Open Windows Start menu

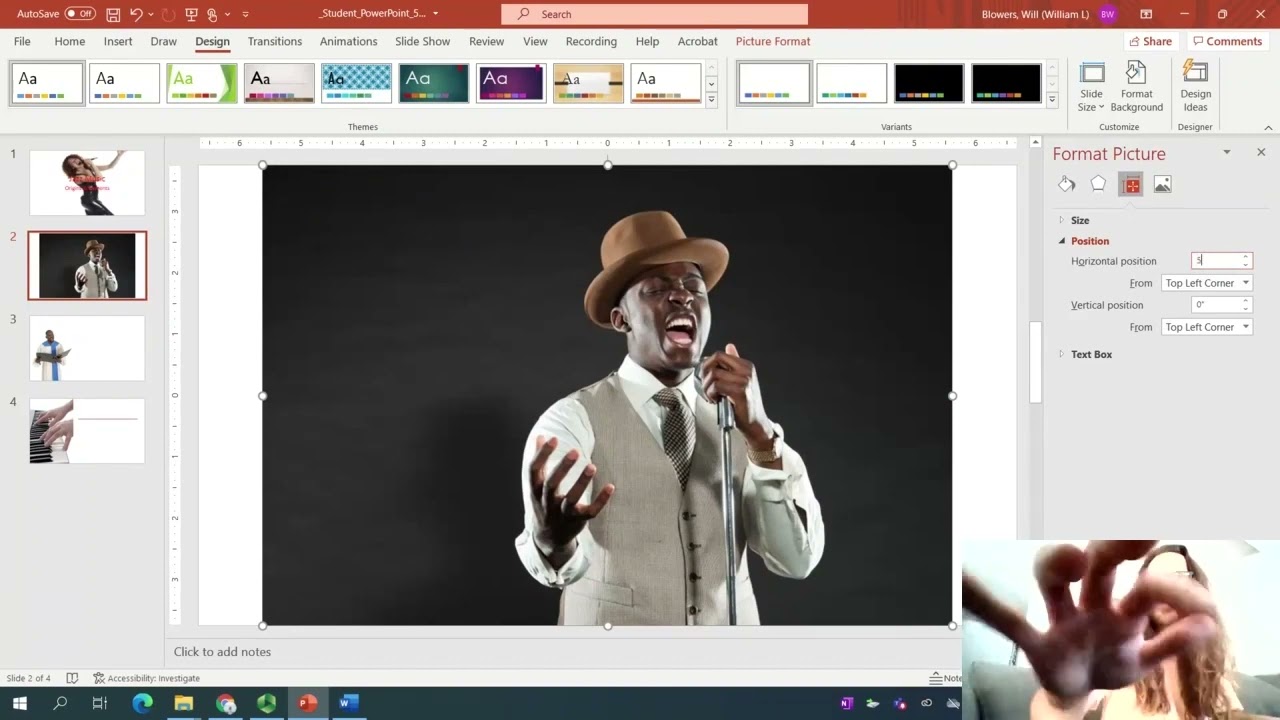click(x=19, y=703)
